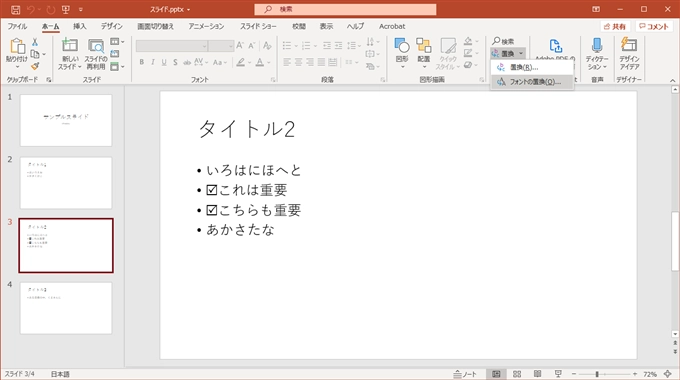Click the text highlight color pen
This screenshot has width=680, height=380.
point(240,62)
